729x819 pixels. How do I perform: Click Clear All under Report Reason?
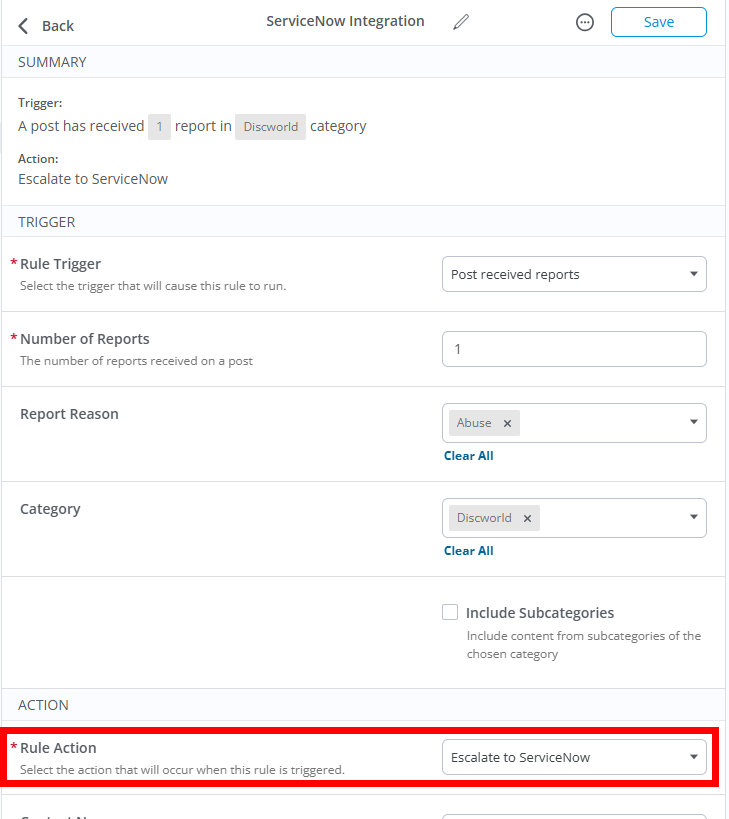[468, 456]
